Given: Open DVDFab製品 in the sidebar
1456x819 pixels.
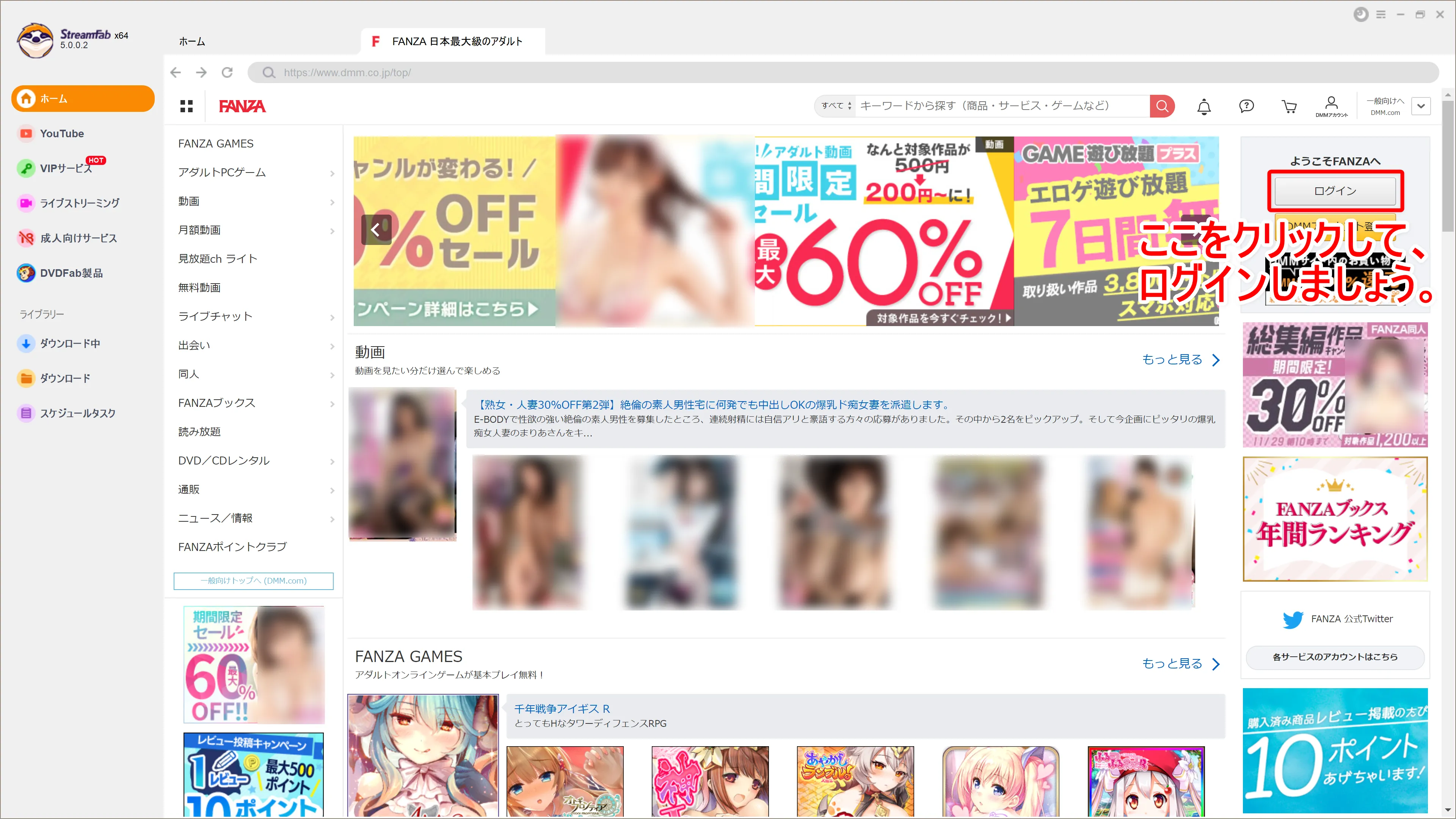Looking at the screenshot, I should click(x=61, y=273).
